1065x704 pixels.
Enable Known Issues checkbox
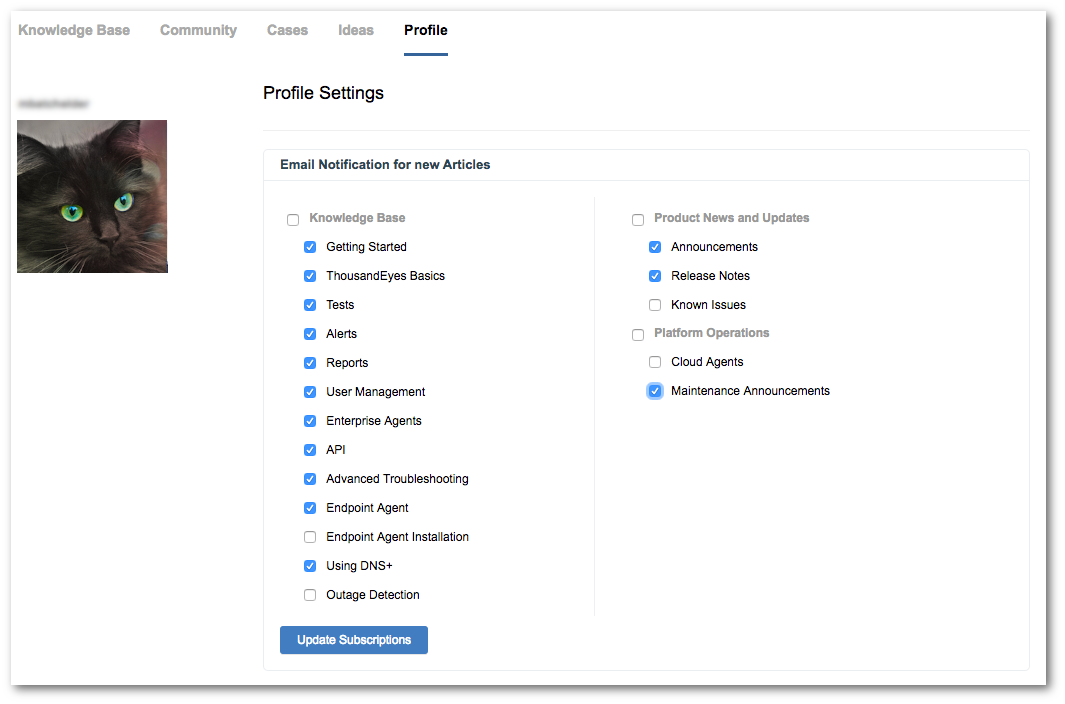click(x=655, y=305)
